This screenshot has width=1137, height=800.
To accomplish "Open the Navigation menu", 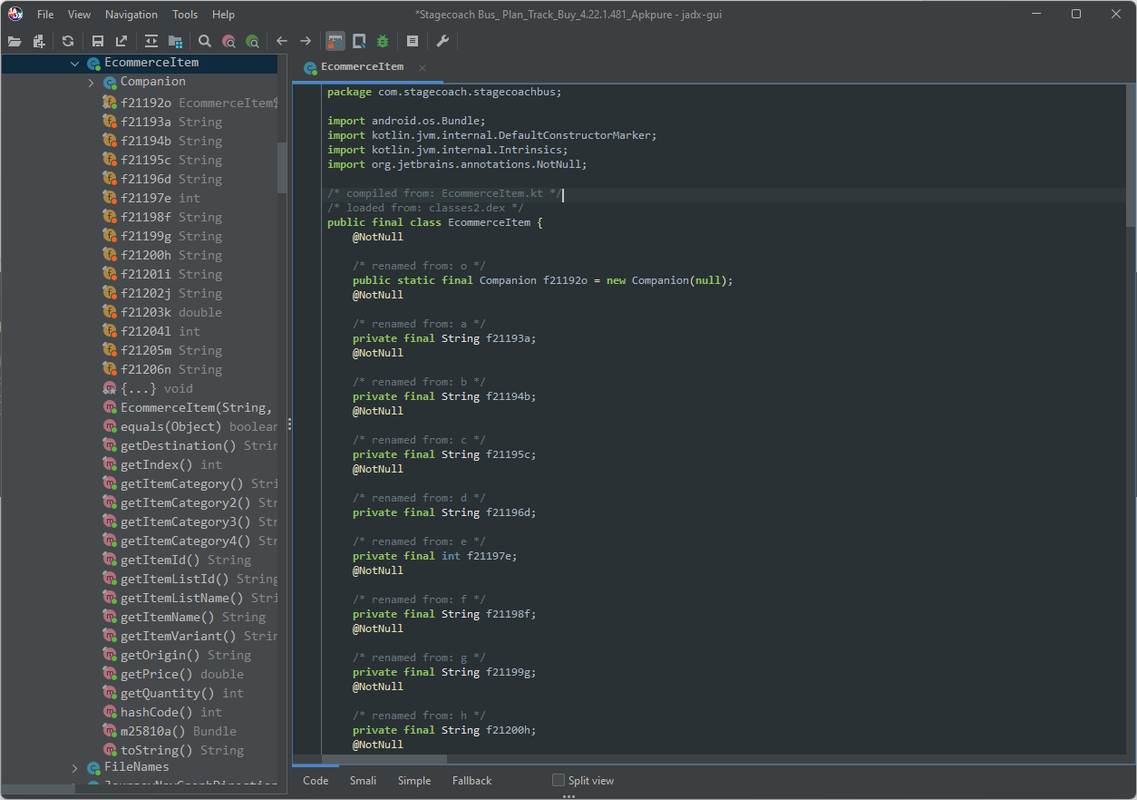I will [131, 14].
